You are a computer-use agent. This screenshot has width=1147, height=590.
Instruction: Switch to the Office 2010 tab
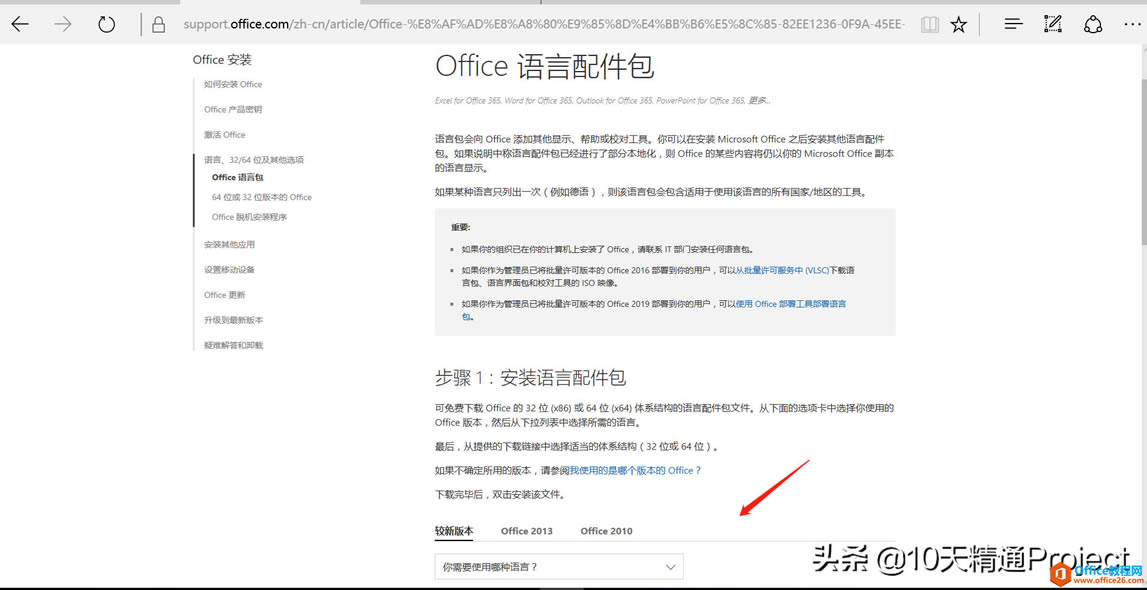[x=606, y=531]
